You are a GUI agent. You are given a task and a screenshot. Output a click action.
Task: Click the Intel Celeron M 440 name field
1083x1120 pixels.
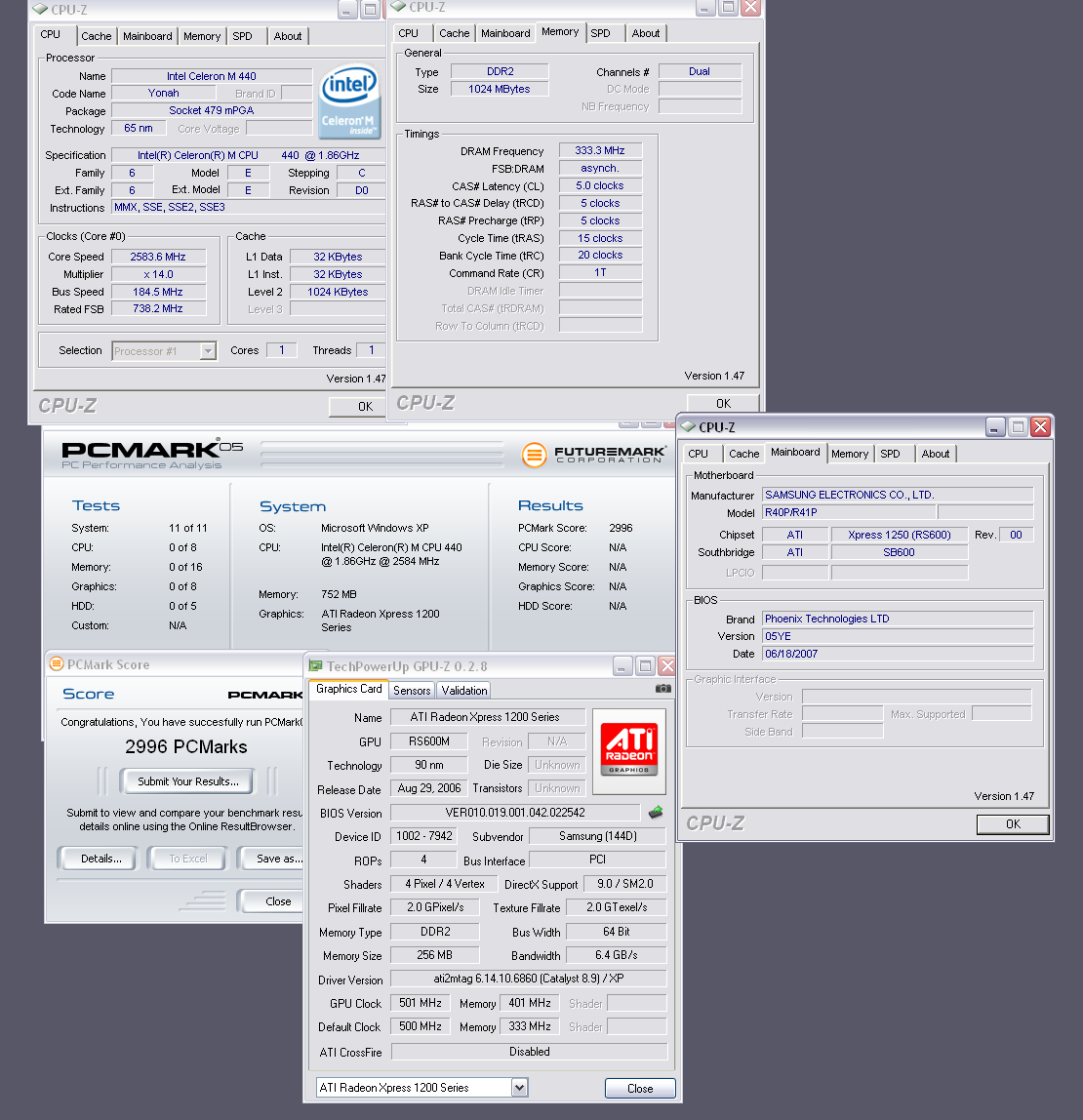(212, 76)
